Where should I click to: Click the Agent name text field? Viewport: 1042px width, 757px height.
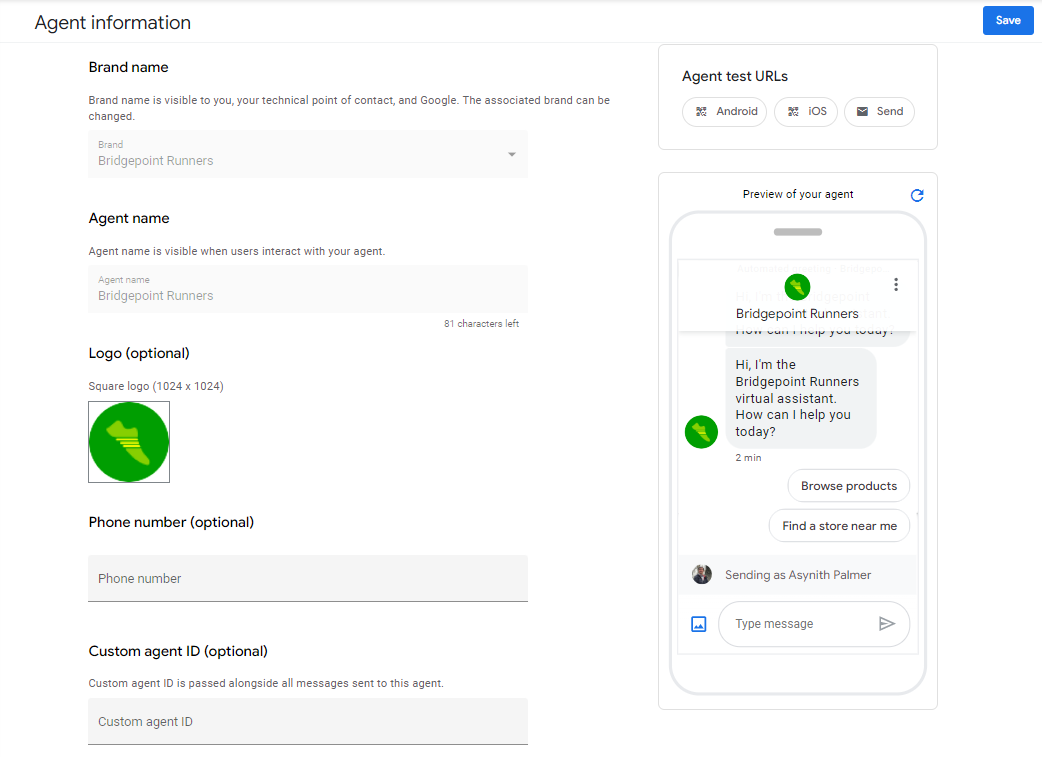[x=307, y=289]
